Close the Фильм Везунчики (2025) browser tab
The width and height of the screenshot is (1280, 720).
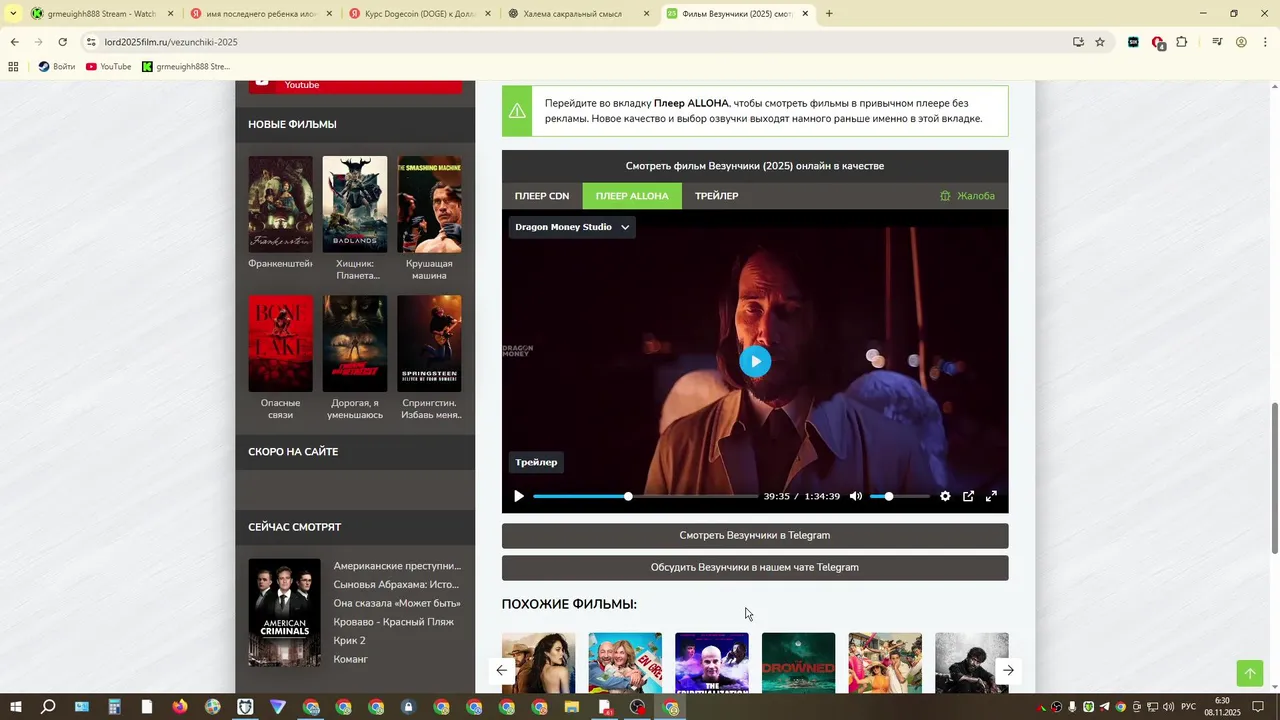(x=805, y=14)
